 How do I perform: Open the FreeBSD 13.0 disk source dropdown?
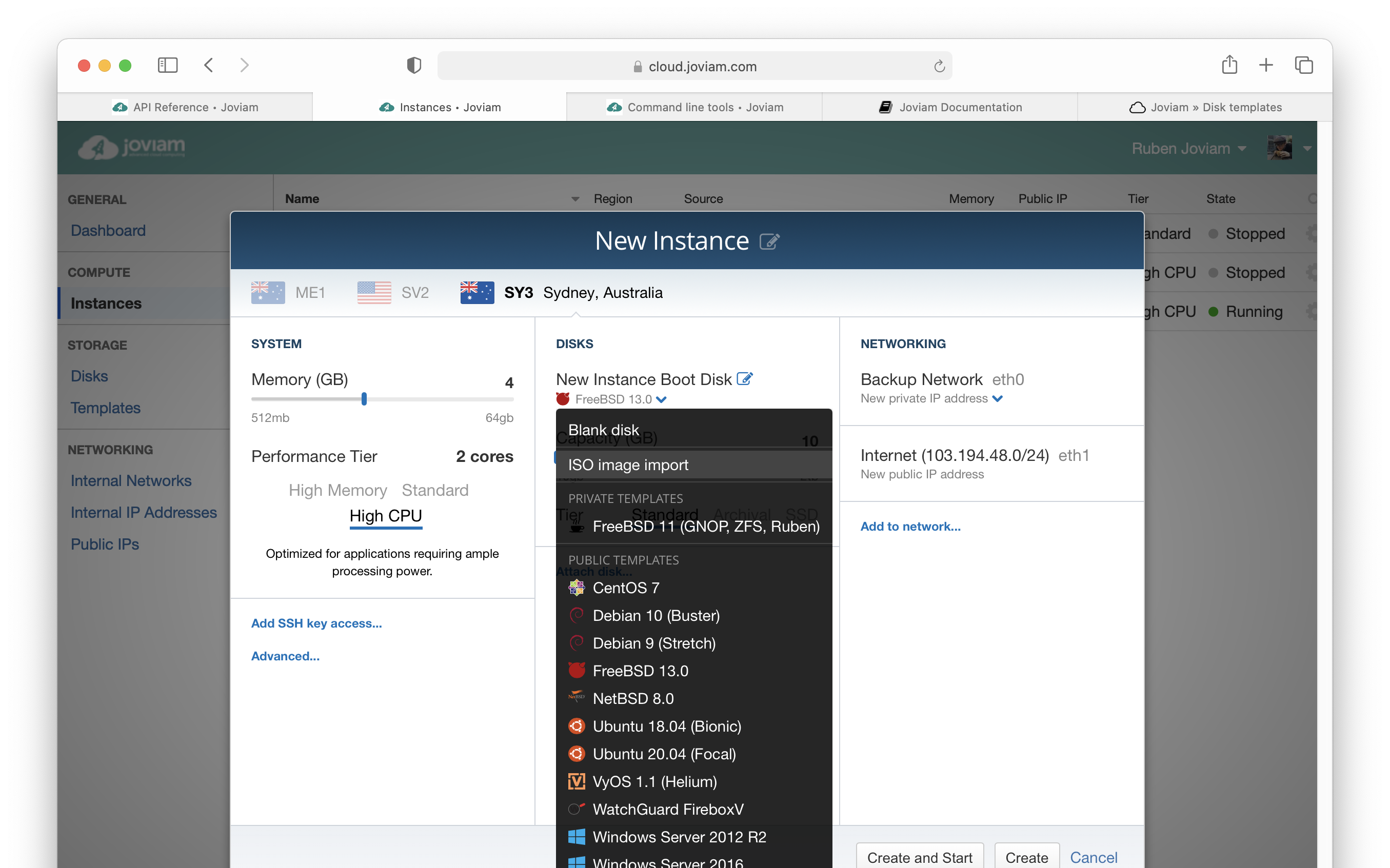(621, 399)
